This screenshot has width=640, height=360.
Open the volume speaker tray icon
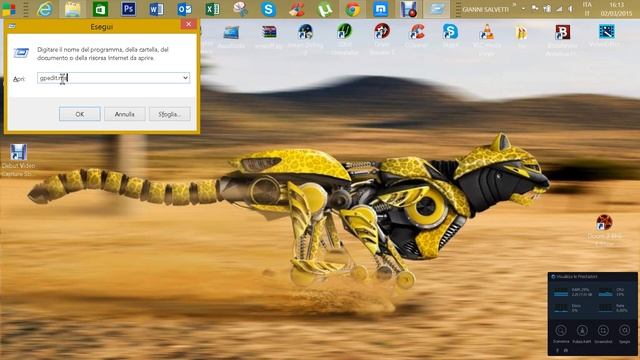[571, 9]
